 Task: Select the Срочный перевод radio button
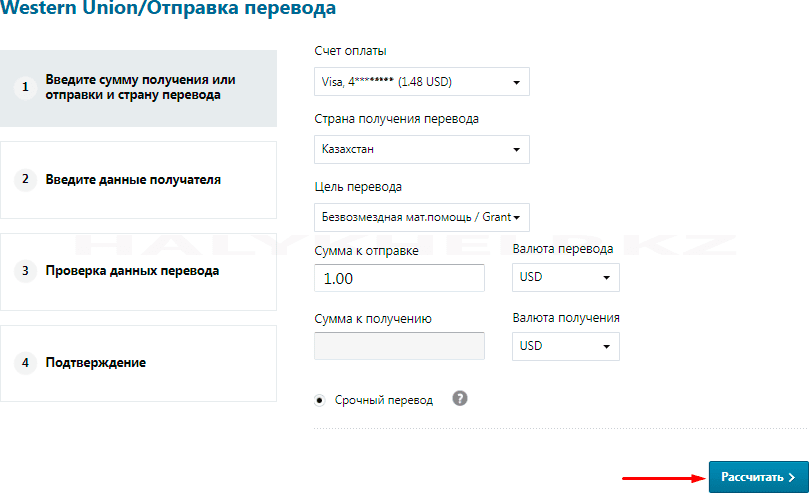(320, 400)
